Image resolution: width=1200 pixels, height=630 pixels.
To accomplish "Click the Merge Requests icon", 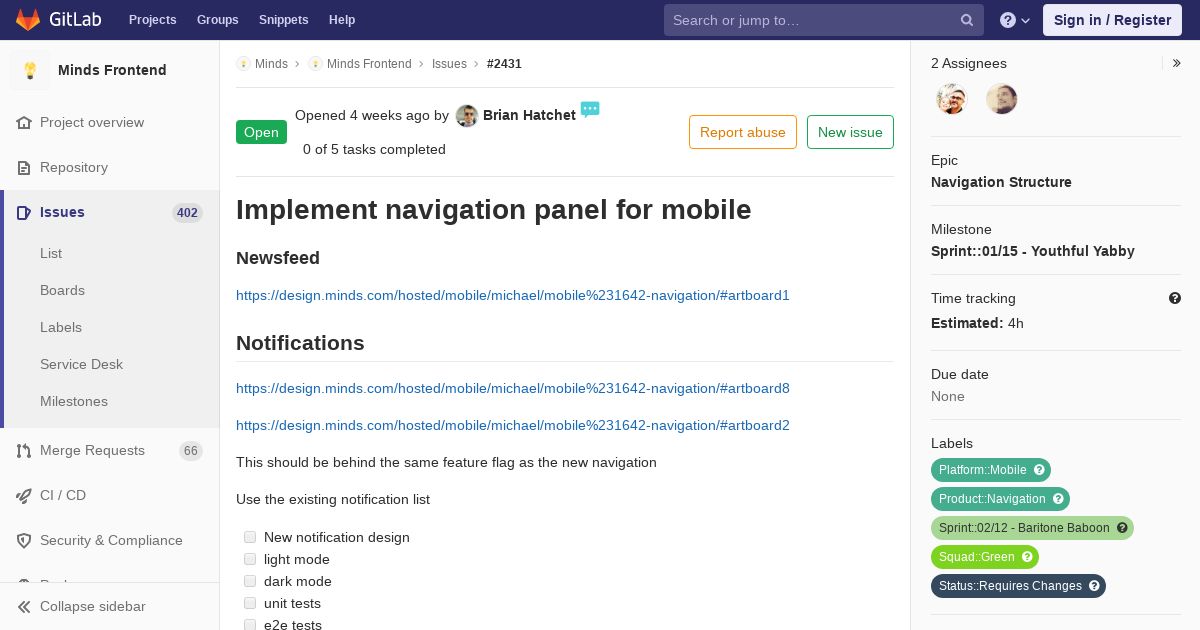I will 24,450.
